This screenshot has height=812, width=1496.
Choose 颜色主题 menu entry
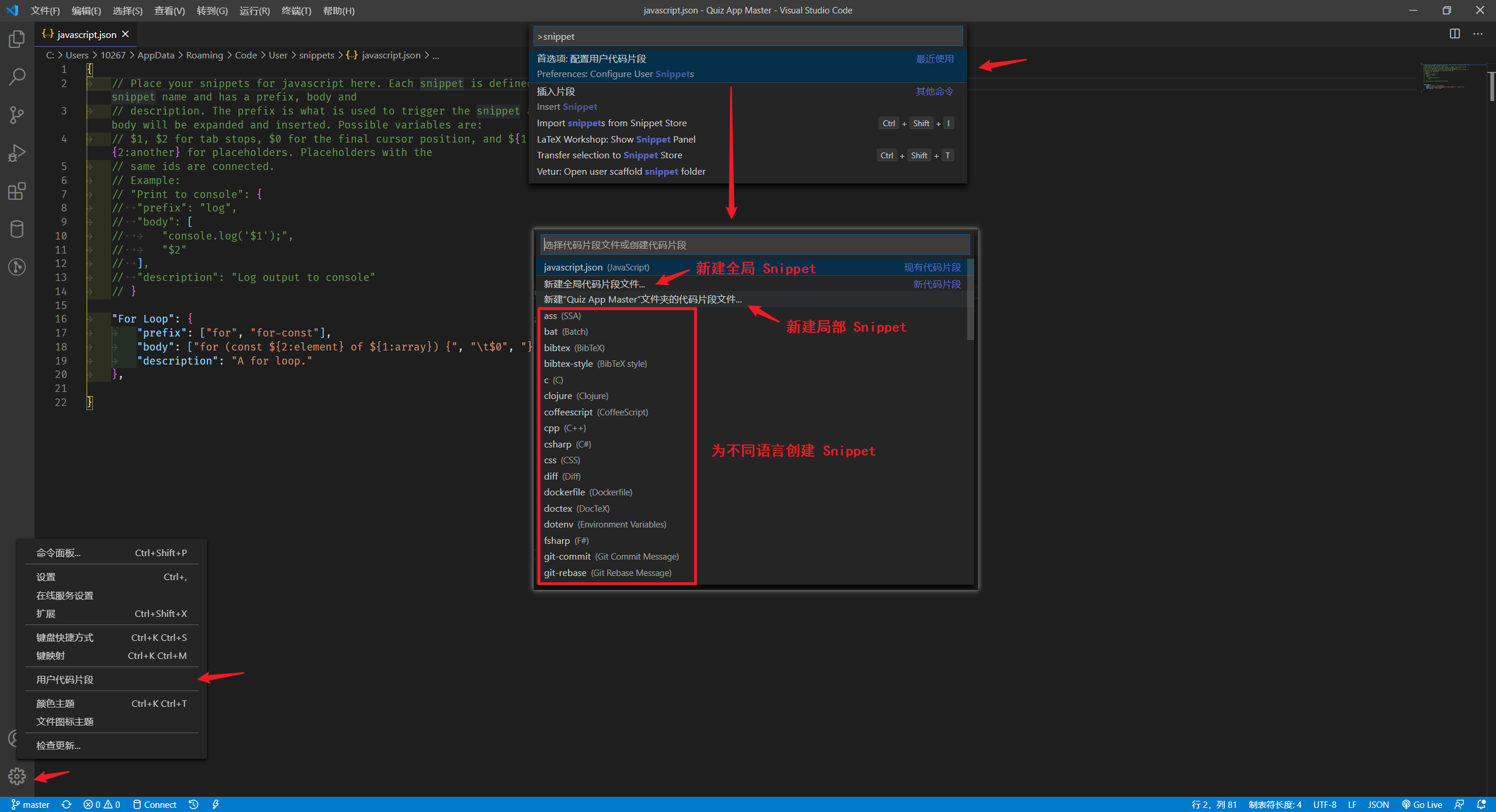point(112,703)
